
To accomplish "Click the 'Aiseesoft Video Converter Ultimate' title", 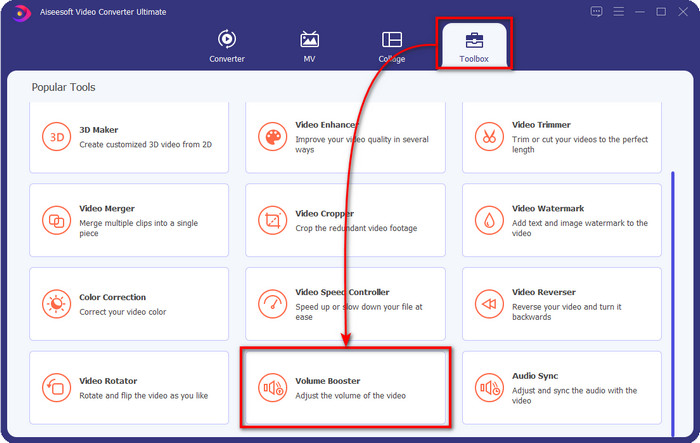I will 103,12.
